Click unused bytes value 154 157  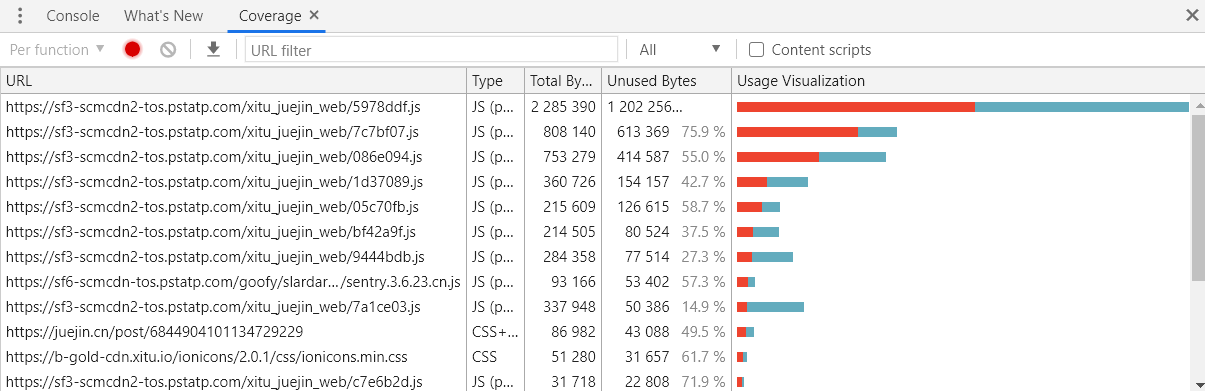click(642, 181)
